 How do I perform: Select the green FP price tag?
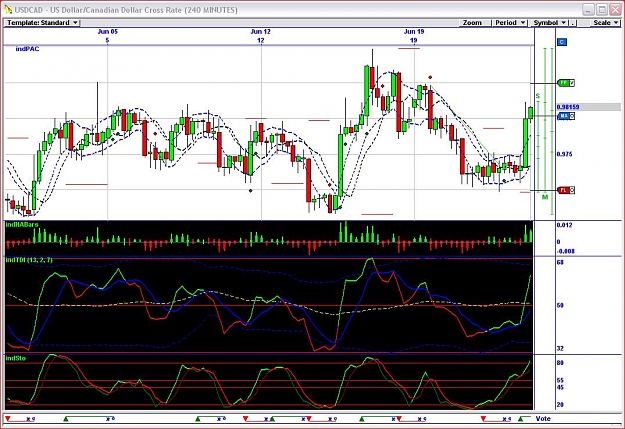(564, 83)
